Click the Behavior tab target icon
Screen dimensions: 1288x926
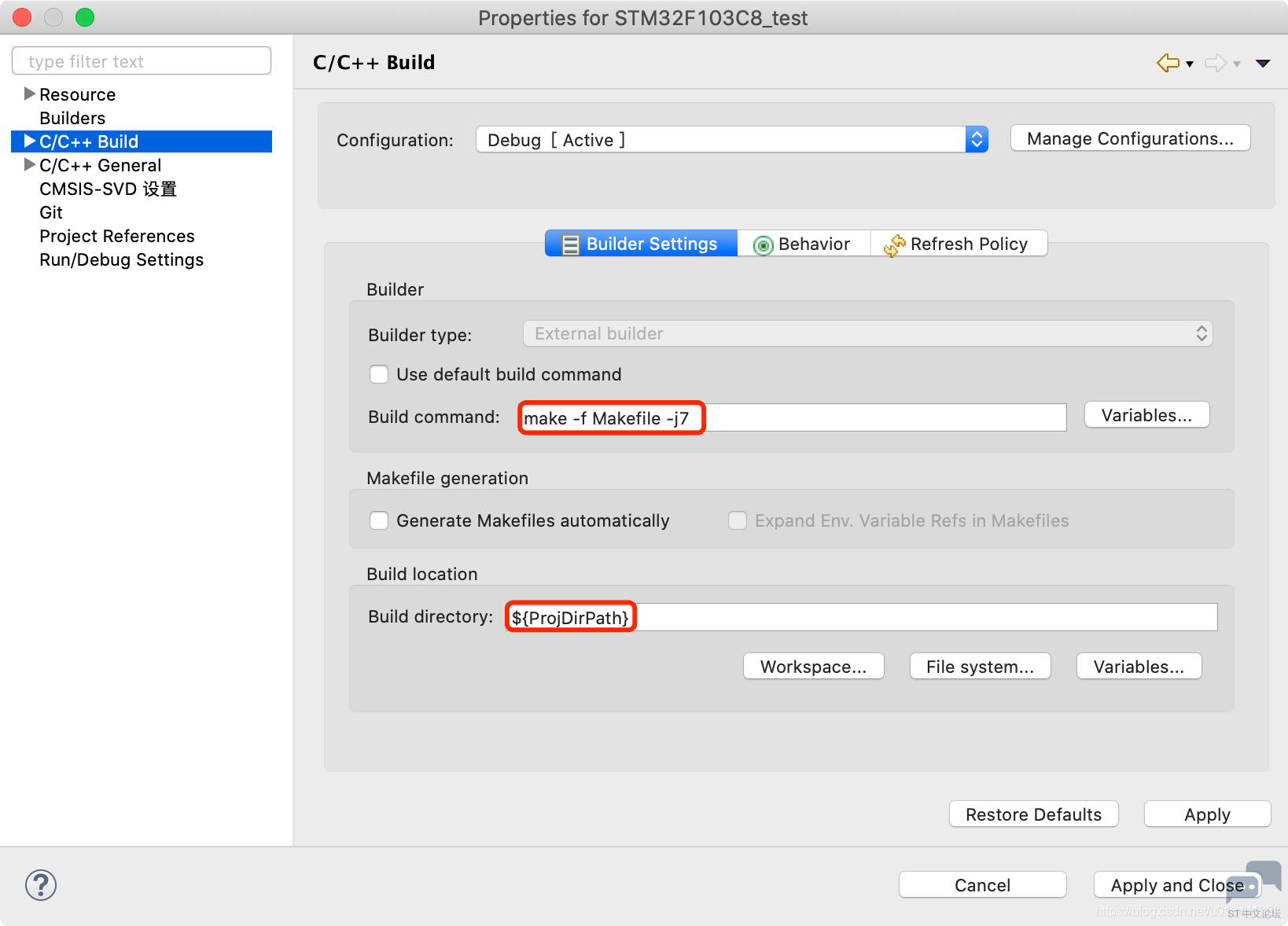click(763, 245)
